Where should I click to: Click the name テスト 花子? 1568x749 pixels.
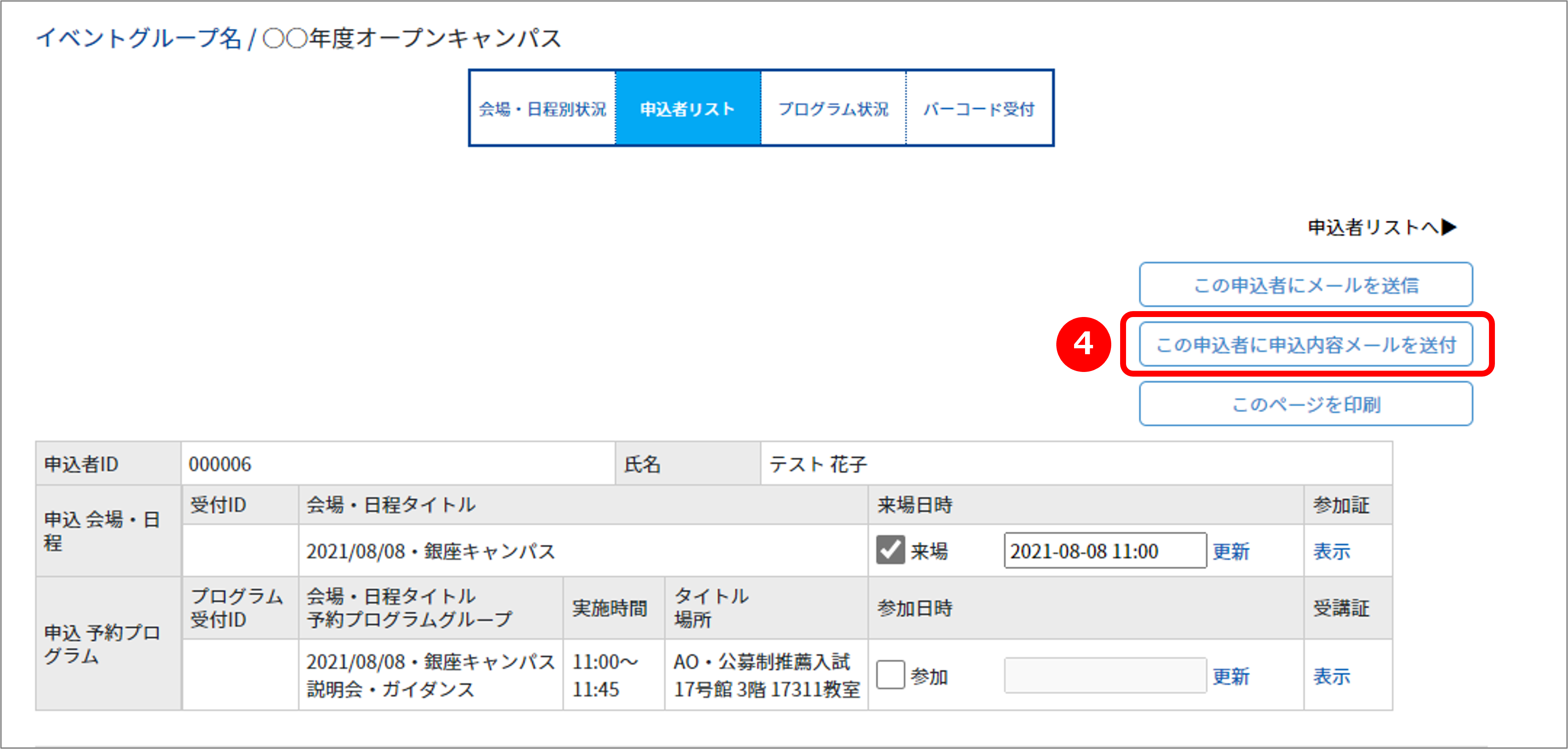point(818,464)
